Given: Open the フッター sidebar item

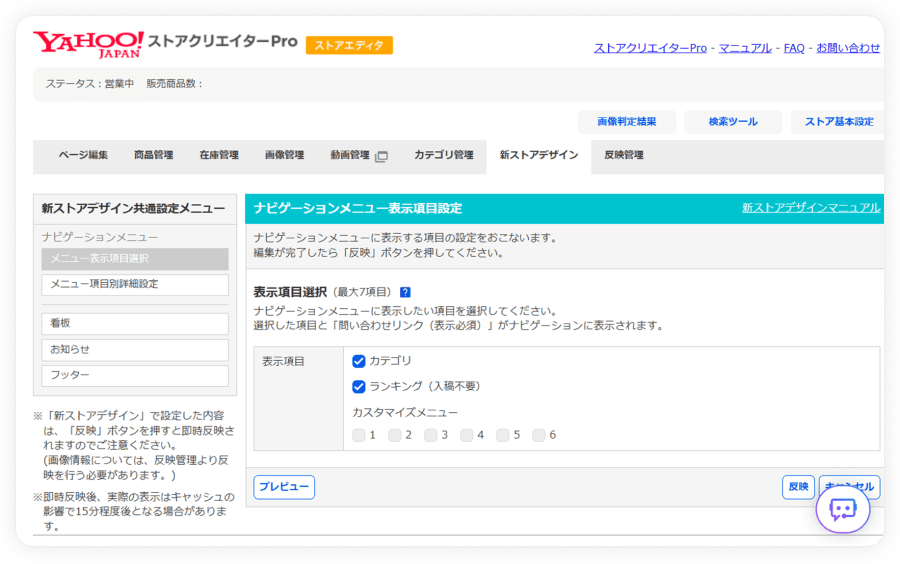Looking at the screenshot, I should click(x=135, y=376).
